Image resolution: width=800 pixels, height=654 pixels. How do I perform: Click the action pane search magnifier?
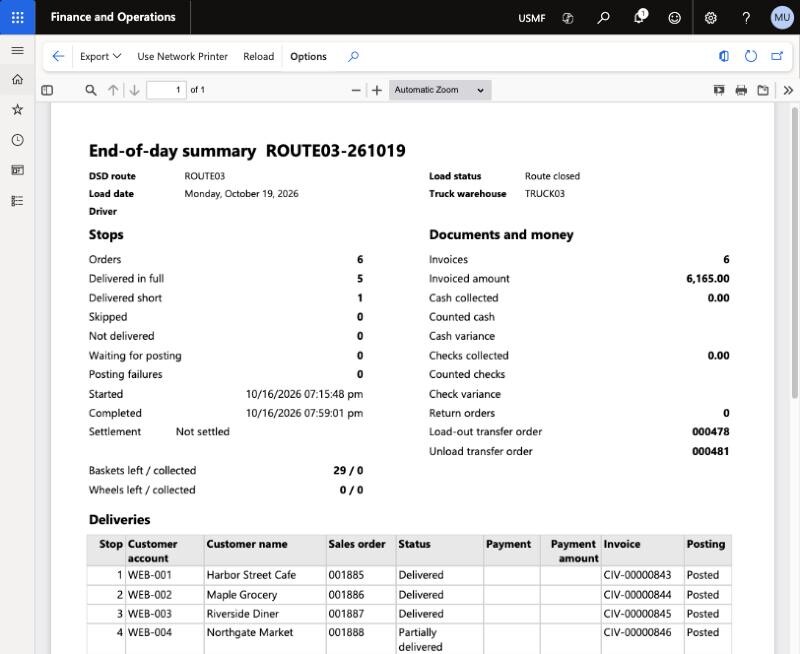coord(353,56)
